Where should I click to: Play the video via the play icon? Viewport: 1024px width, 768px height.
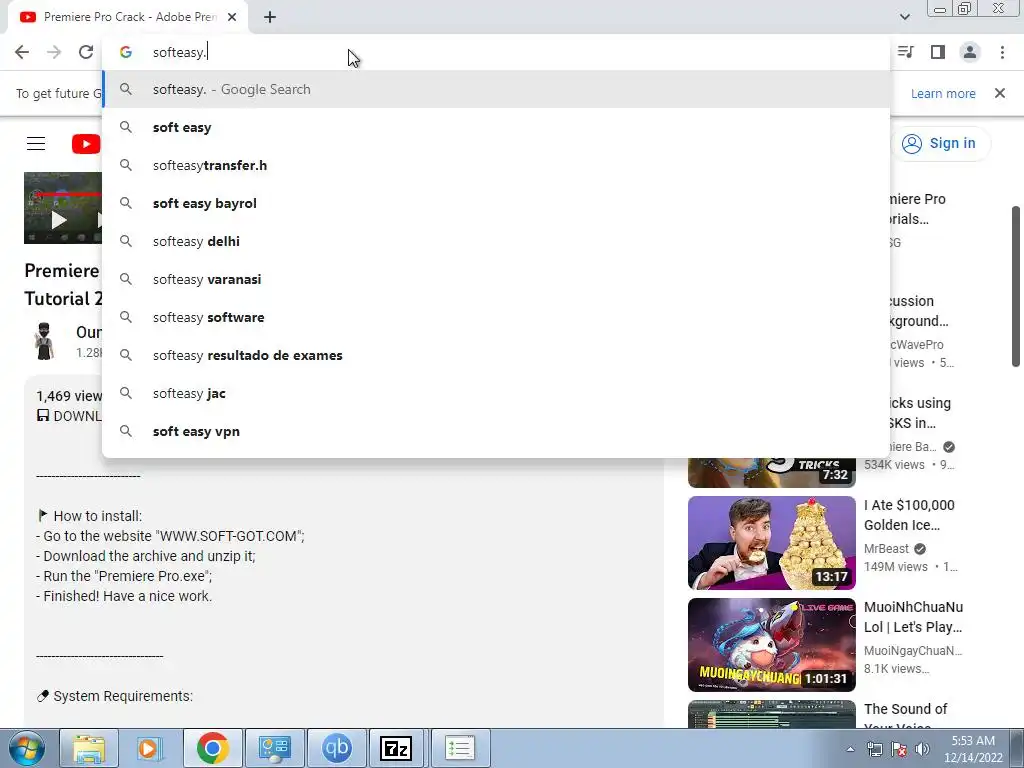click(59, 220)
